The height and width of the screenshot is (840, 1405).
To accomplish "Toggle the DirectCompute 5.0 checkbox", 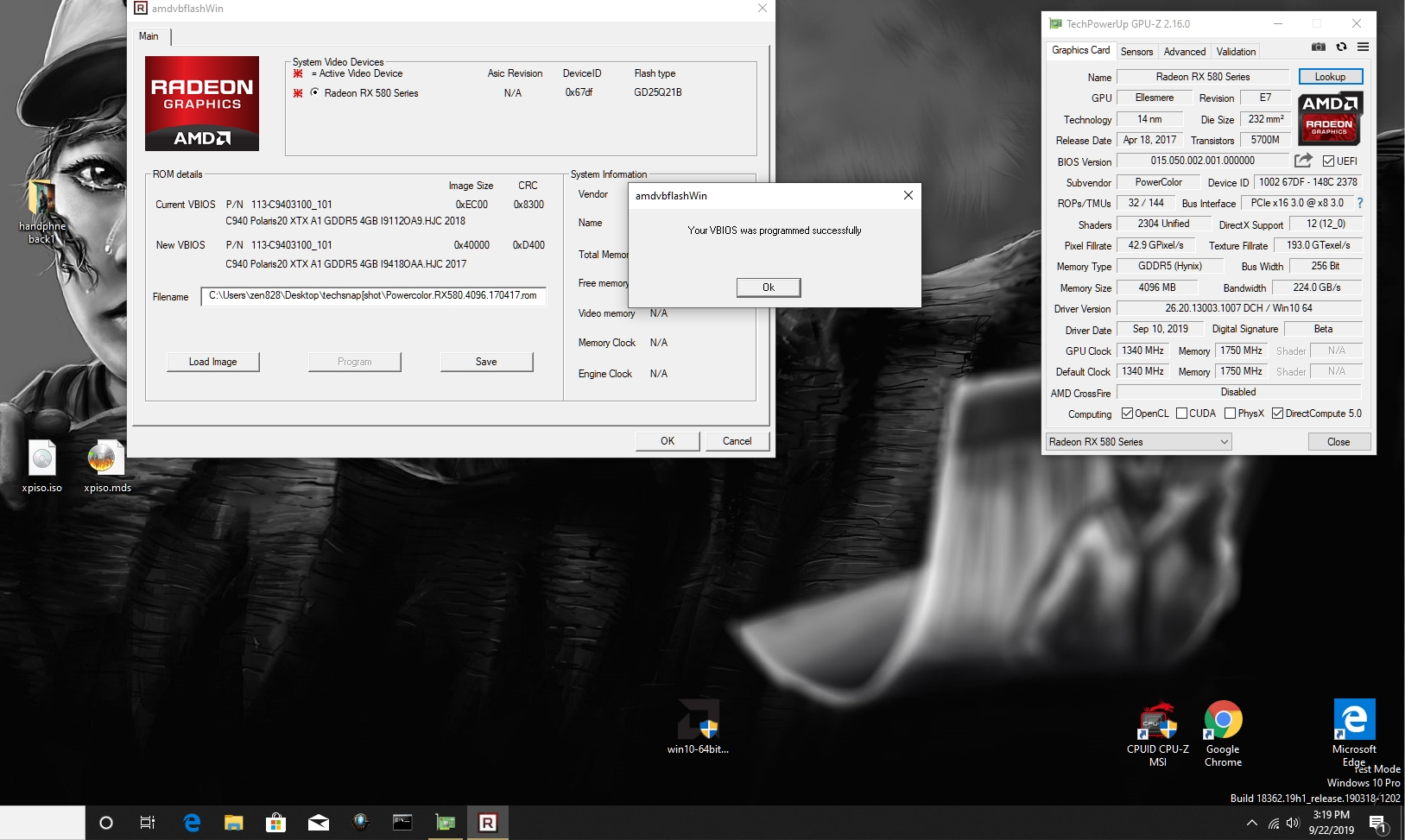I will click(1277, 414).
